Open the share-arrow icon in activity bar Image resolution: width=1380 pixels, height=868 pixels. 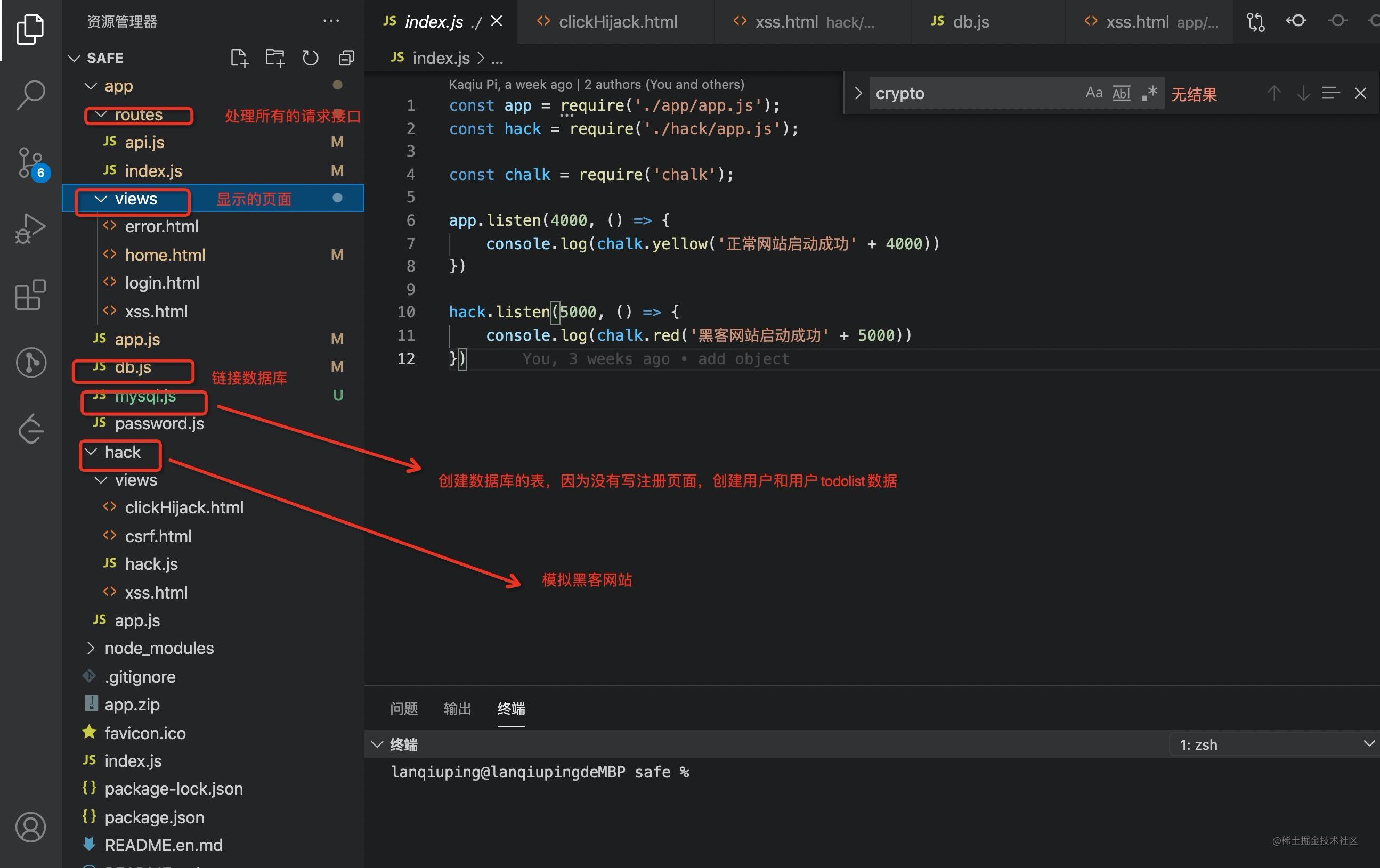[x=30, y=429]
